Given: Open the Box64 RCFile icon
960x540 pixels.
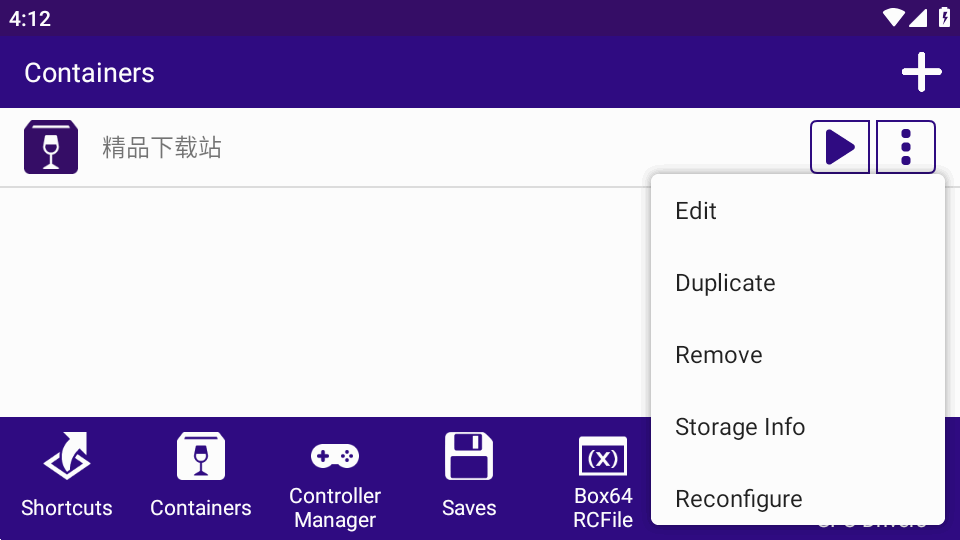Looking at the screenshot, I should pyautogui.click(x=603, y=457).
